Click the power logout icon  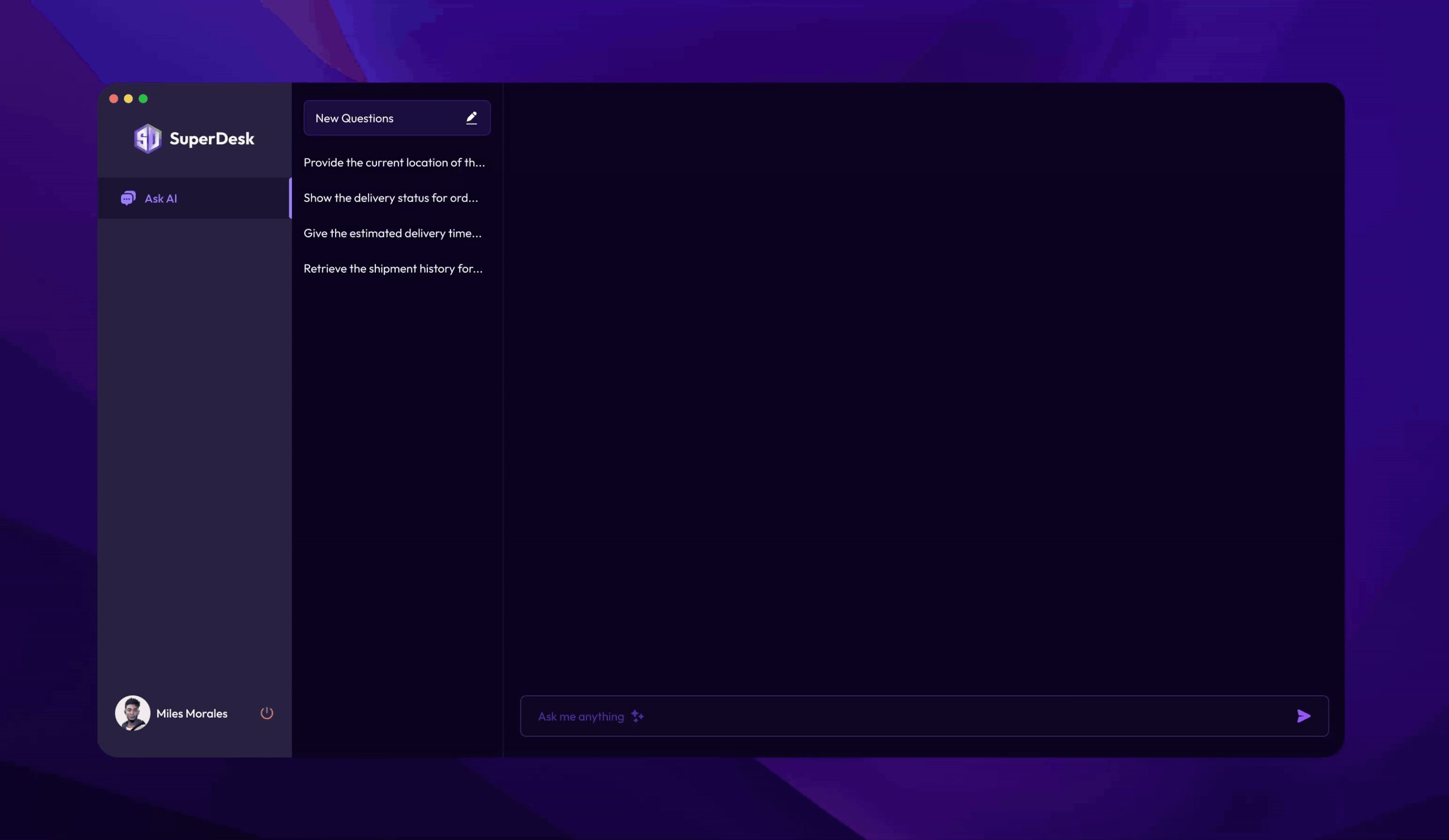(267, 713)
